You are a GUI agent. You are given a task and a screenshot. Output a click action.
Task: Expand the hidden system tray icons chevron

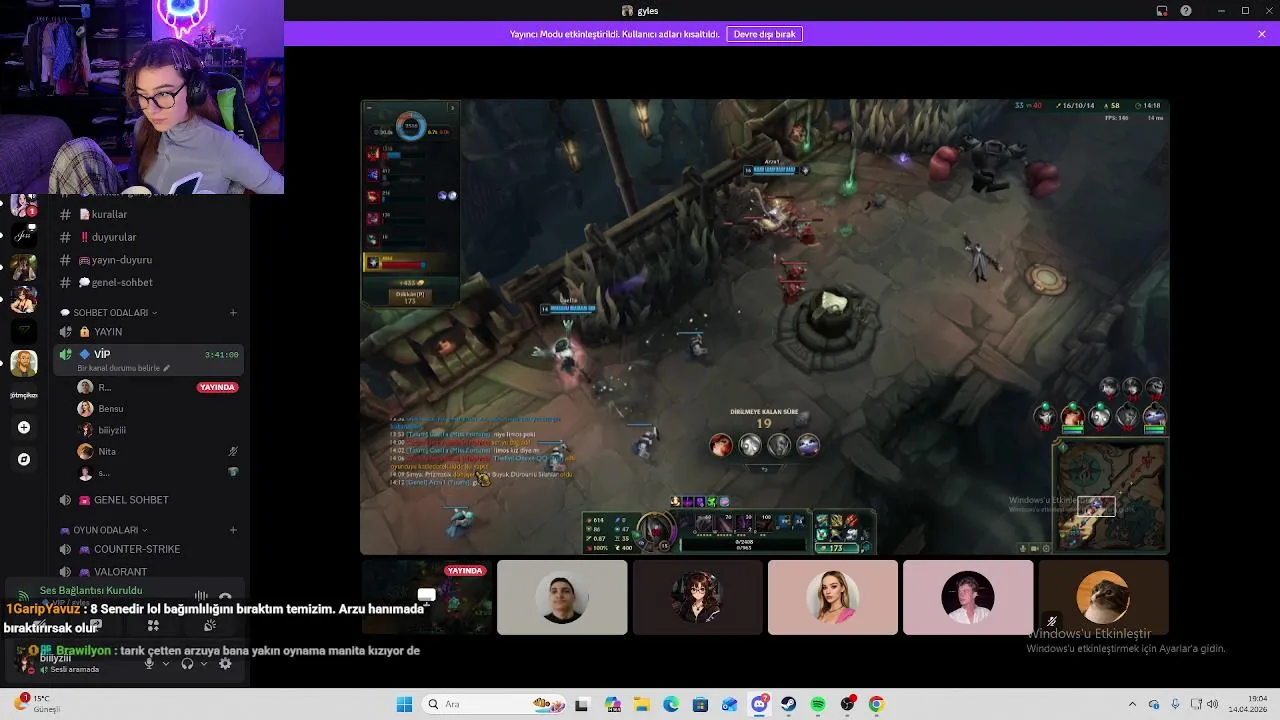coord(1132,704)
